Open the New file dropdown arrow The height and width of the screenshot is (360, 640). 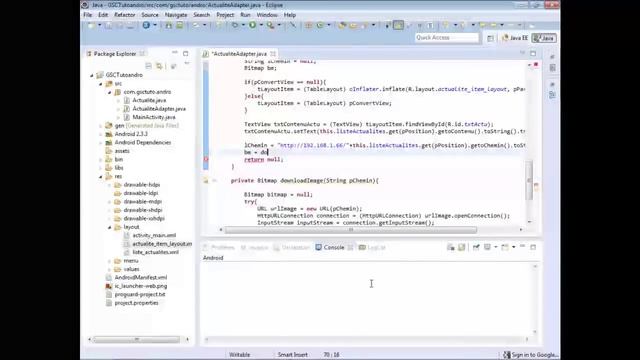(x=99, y=25)
